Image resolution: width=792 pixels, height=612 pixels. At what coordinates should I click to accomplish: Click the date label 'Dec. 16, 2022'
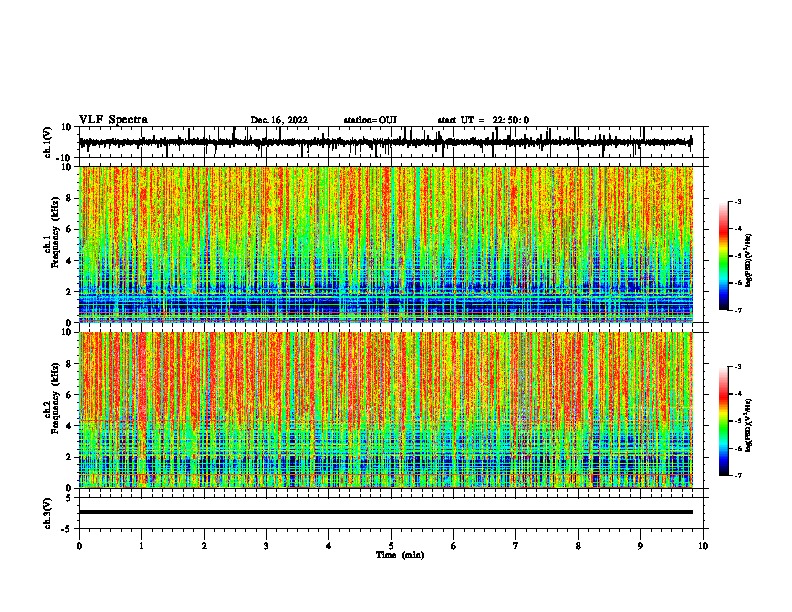click(279, 120)
